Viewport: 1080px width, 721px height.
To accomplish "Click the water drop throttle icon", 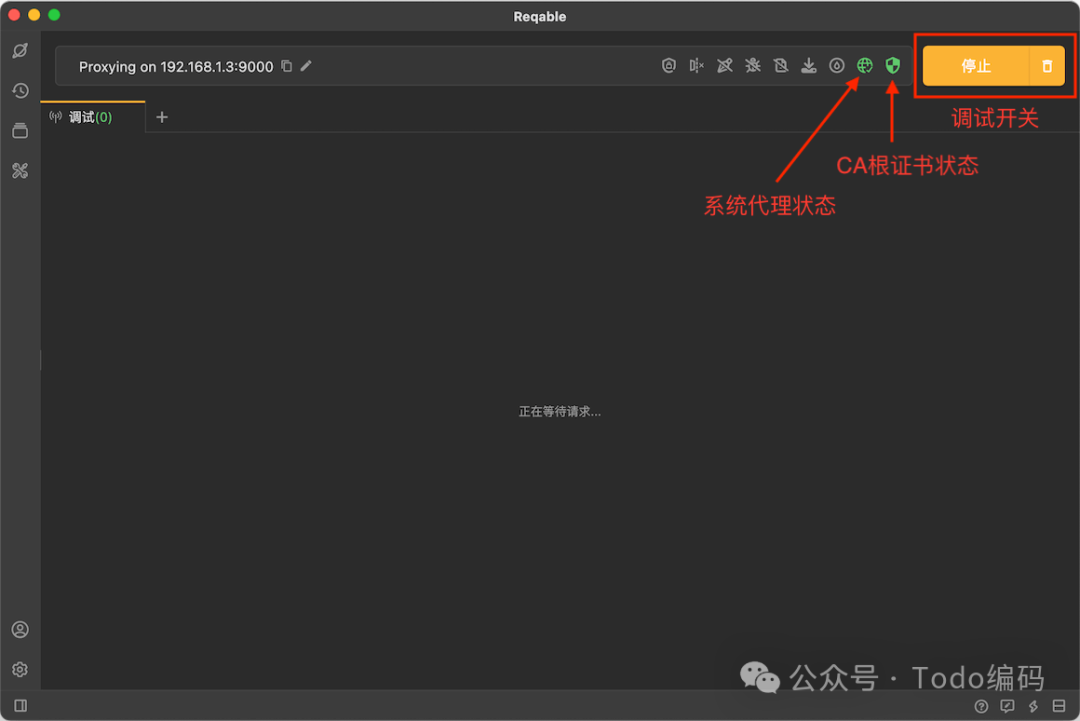I will [x=837, y=65].
